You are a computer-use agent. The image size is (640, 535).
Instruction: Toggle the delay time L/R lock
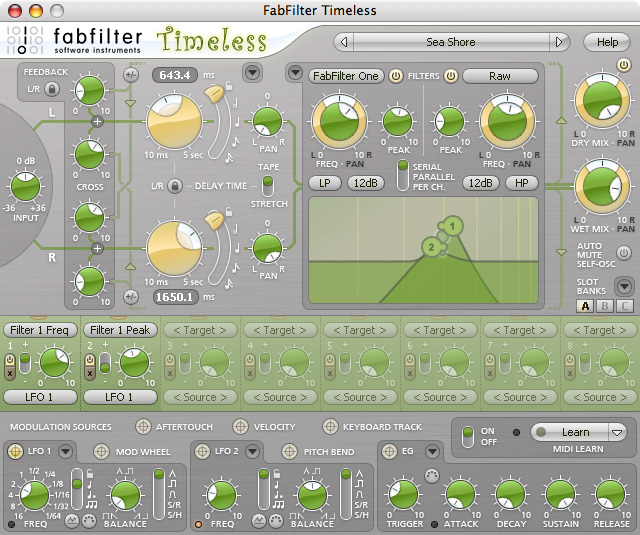tap(175, 186)
